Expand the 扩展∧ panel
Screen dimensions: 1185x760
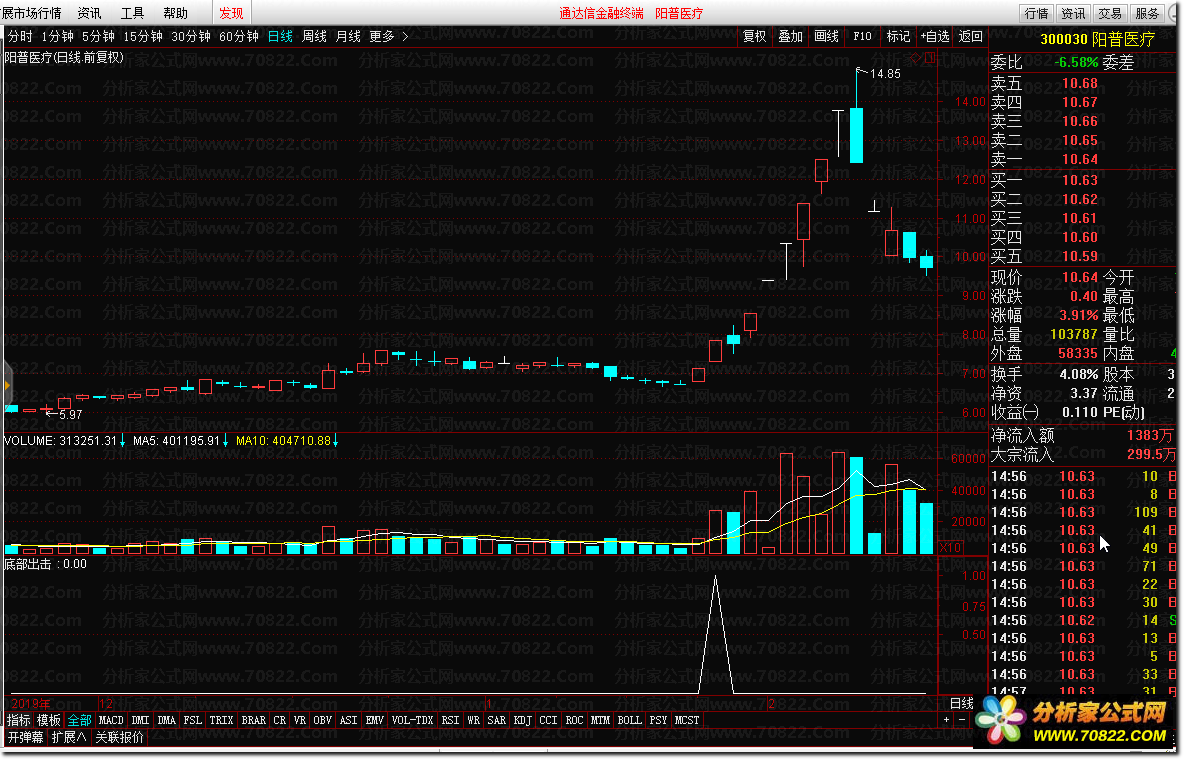click(x=69, y=737)
